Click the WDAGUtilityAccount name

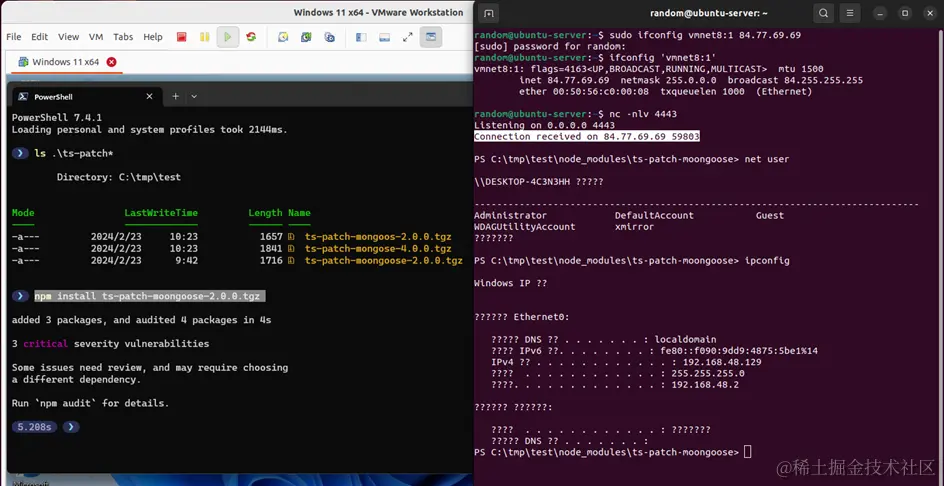point(524,227)
